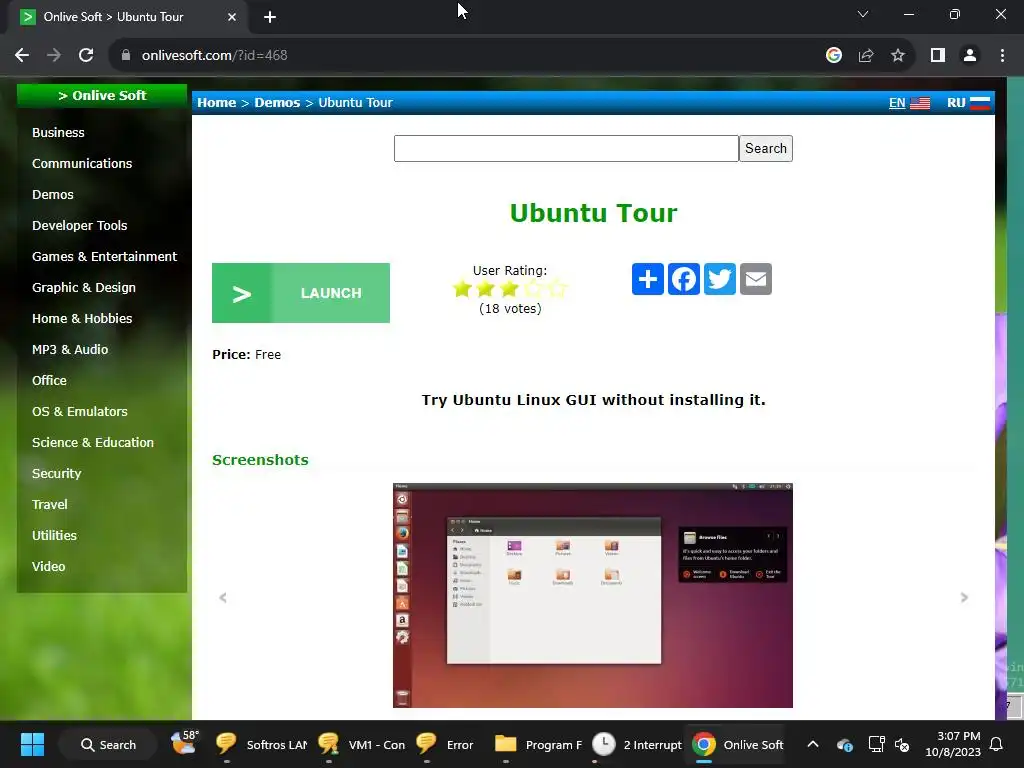Open the browser side panel
The height and width of the screenshot is (768, 1024).
tap(938, 56)
